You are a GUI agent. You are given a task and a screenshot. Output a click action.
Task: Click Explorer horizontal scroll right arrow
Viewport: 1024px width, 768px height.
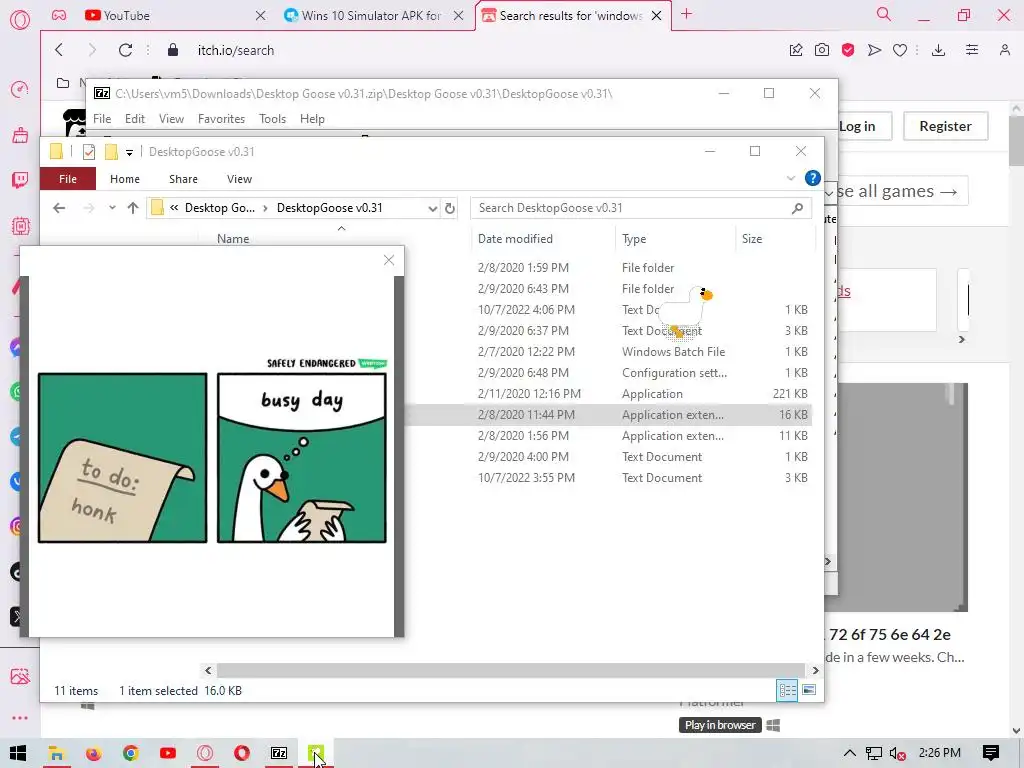(815, 671)
